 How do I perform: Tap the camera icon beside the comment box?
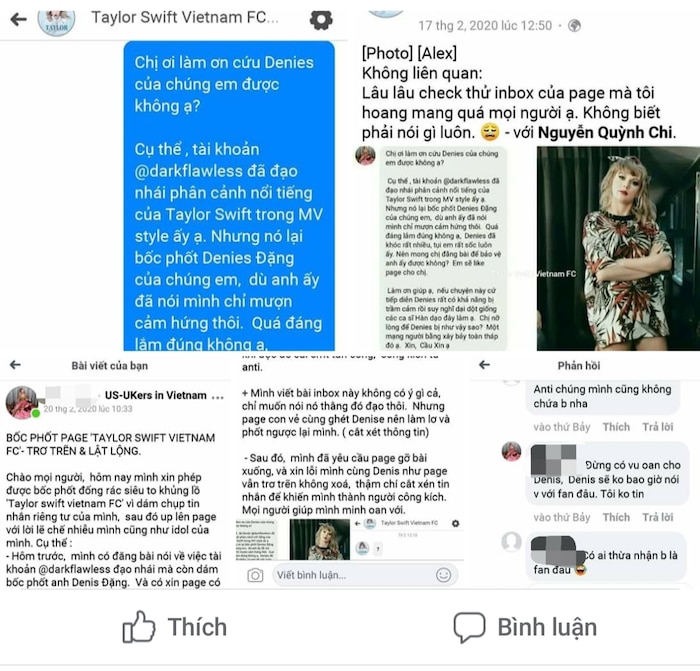[255, 575]
